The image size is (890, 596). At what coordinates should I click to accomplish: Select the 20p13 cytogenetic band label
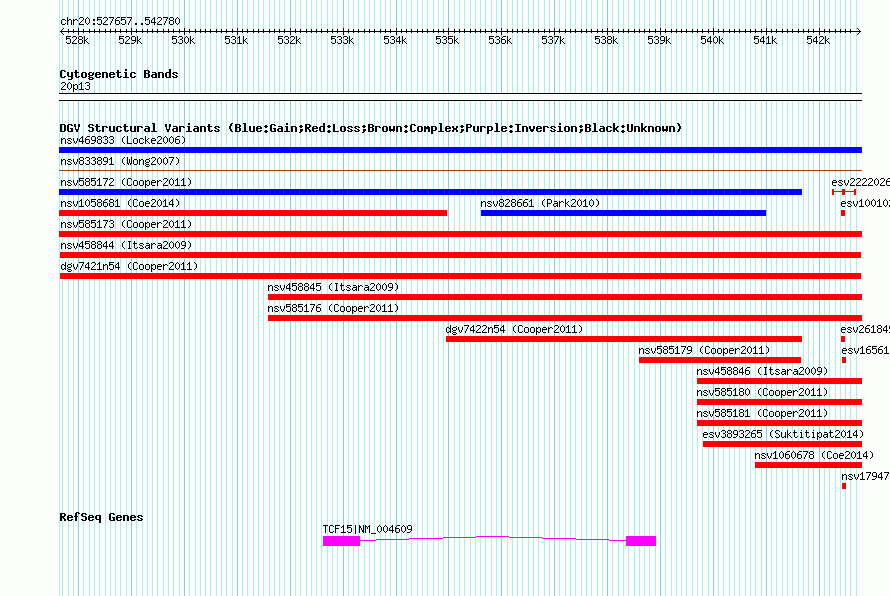point(75,86)
